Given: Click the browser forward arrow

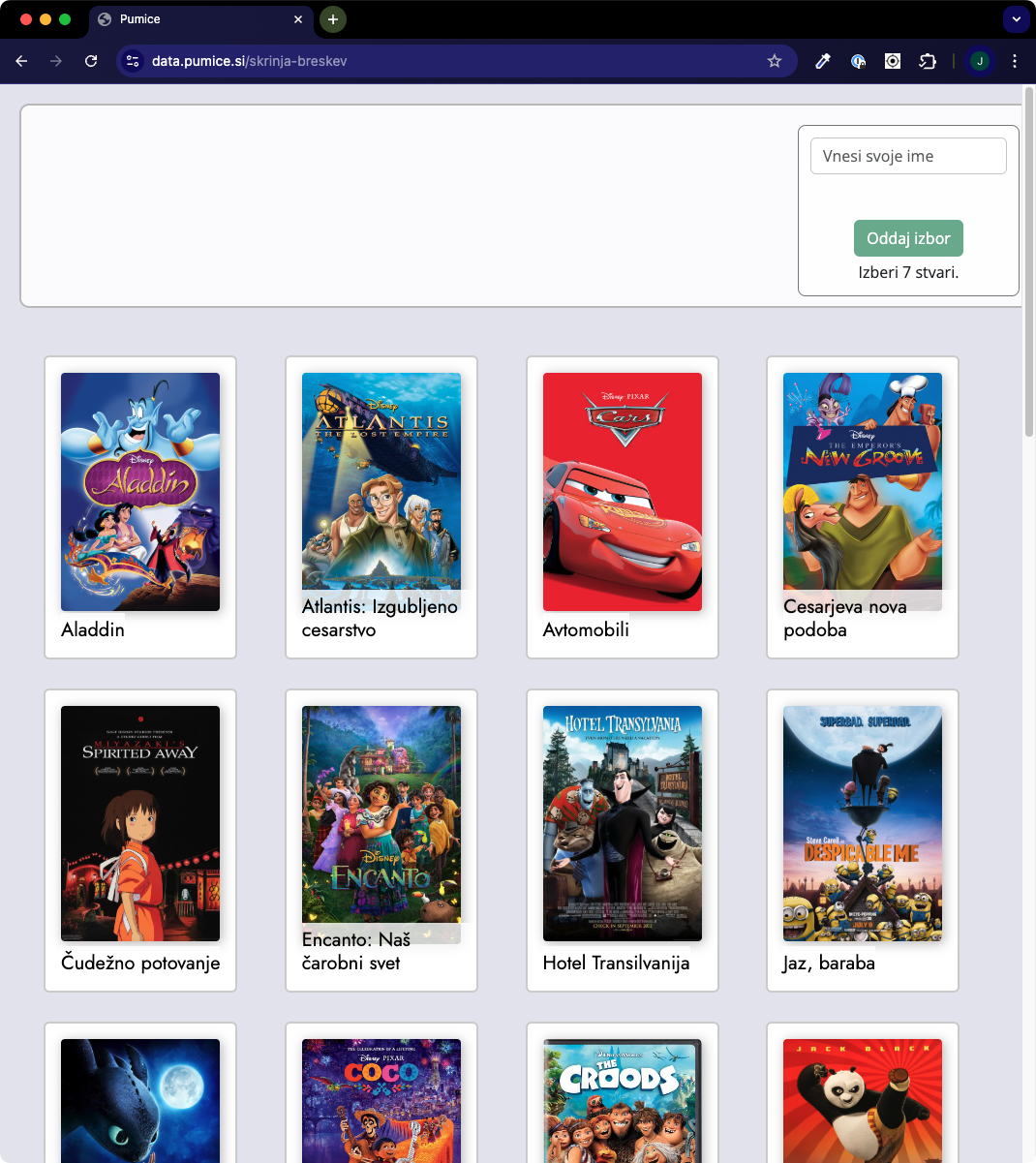Looking at the screenshot, I should click(x=56, y=61).
